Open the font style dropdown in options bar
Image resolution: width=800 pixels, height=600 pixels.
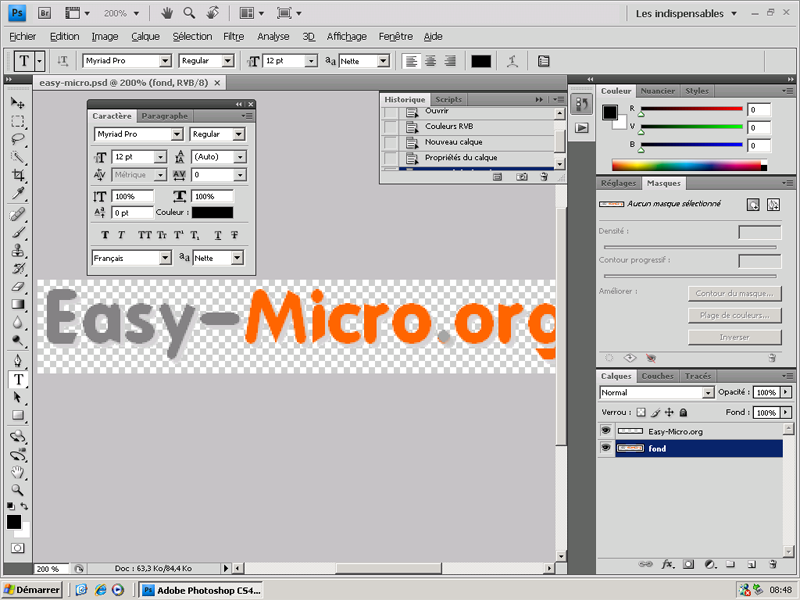pos(228,61)
